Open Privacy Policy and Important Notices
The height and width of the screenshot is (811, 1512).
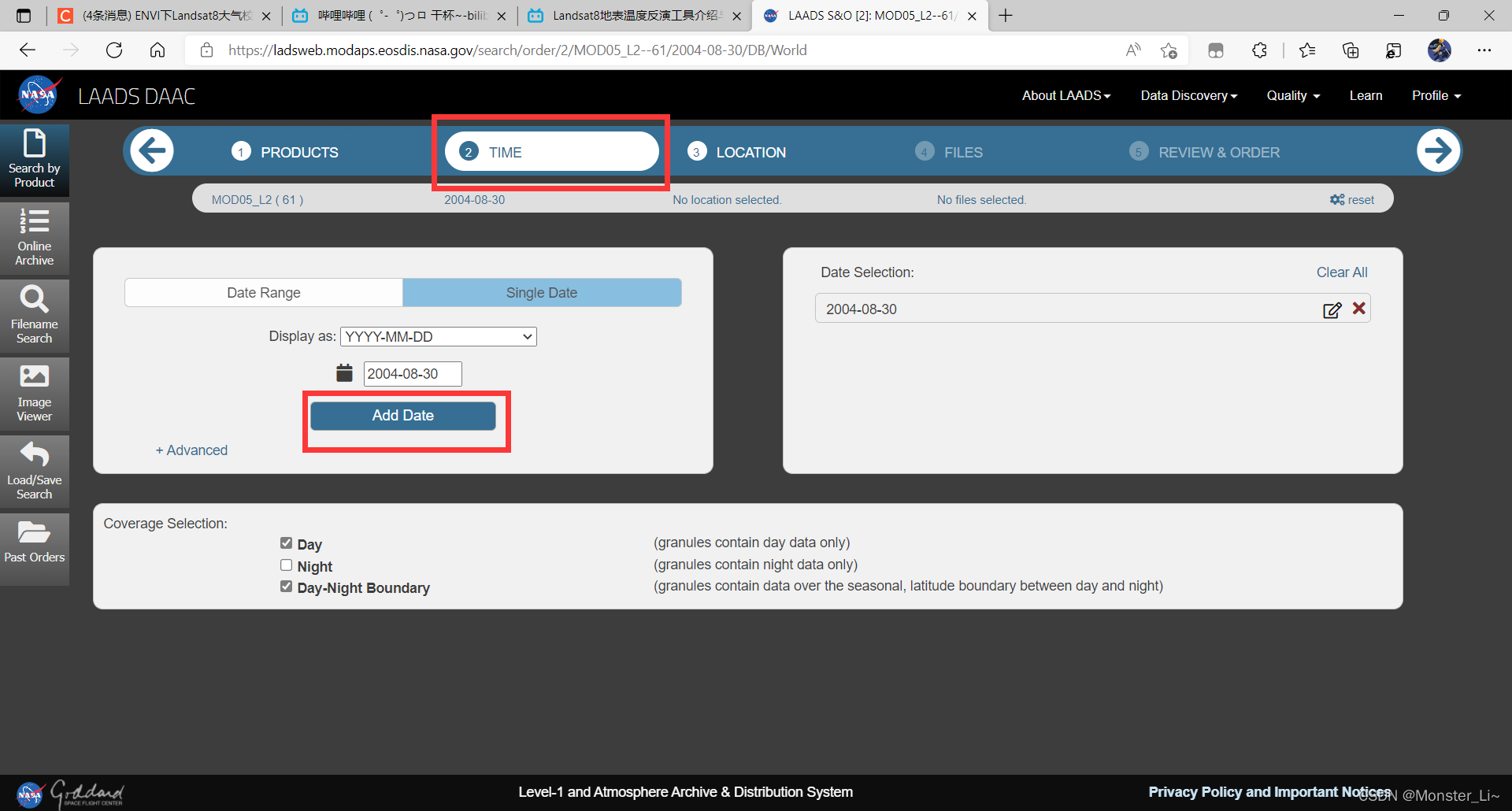coord(1269,792)
